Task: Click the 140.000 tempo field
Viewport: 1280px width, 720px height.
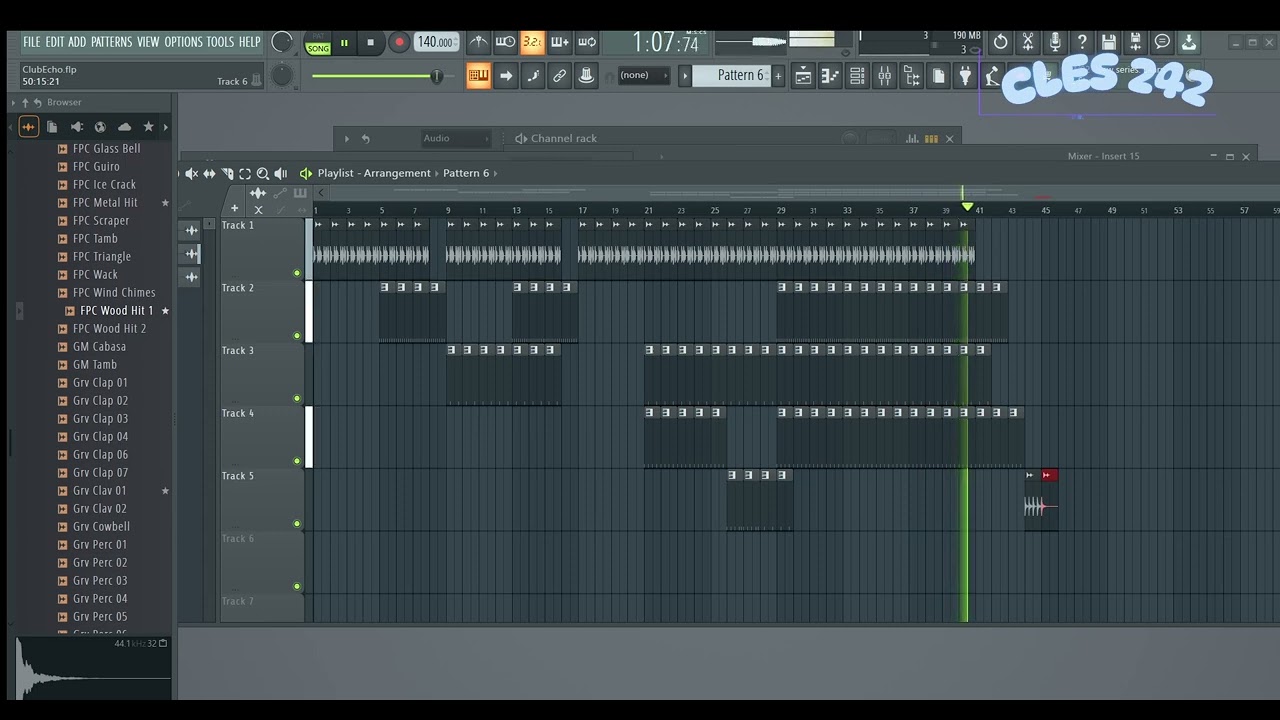Action: pyautogui.click(x=436, y=42)
